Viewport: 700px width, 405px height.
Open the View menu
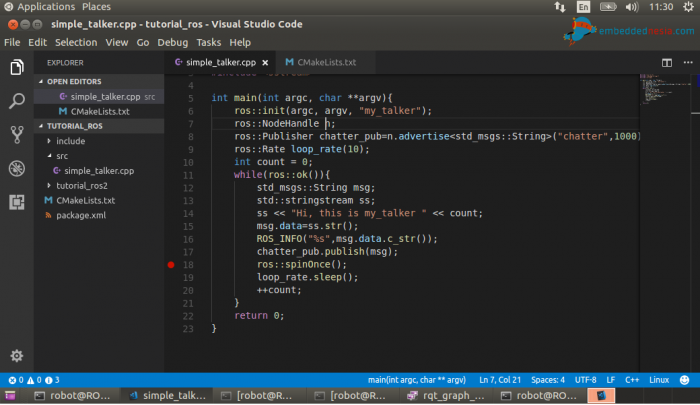(117, 42)
